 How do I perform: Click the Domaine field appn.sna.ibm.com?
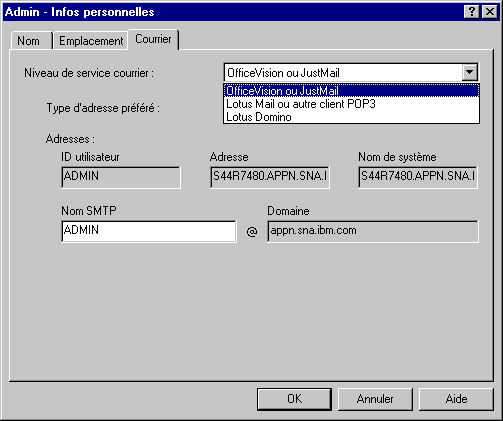(373, 231)
